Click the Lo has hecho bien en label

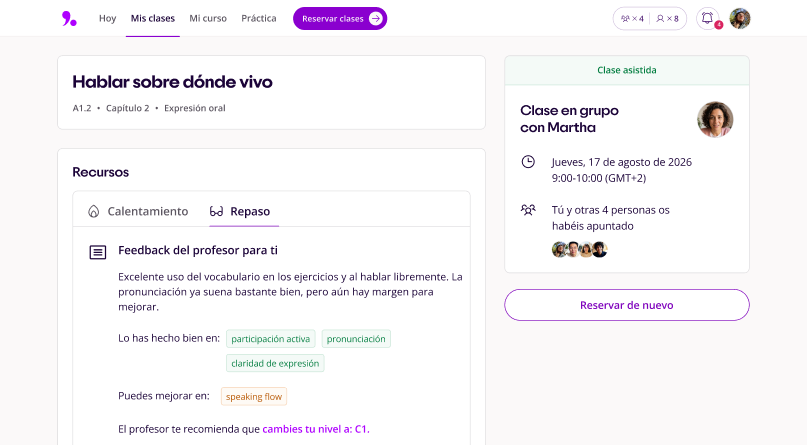coord(169,338)
